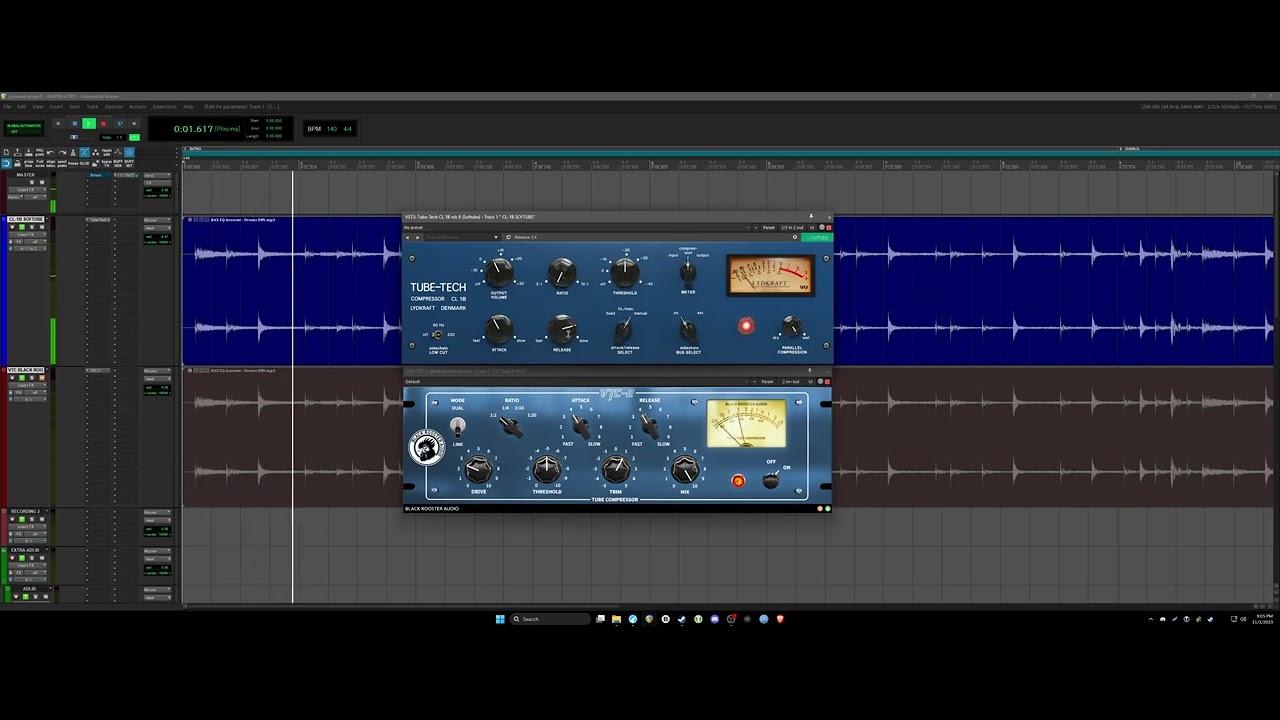Image resolution: width=1280 pixels, height=720 pixels.
Task: Flip the sidechain Bus Select switch
Action: (688, 329)
